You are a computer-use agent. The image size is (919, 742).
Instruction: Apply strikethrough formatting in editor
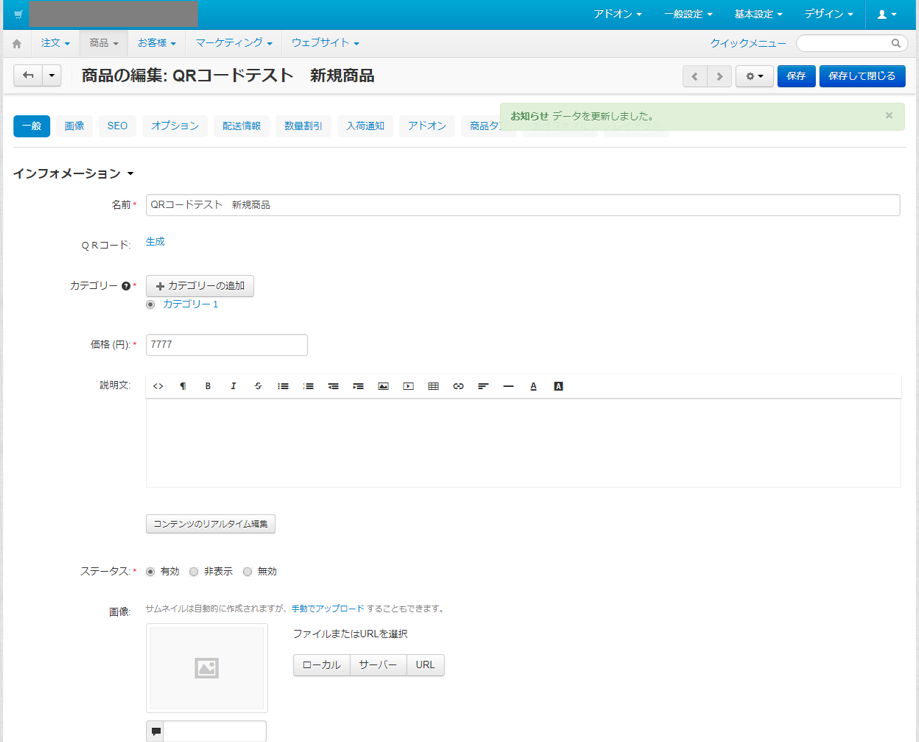[x=258, y=386]
